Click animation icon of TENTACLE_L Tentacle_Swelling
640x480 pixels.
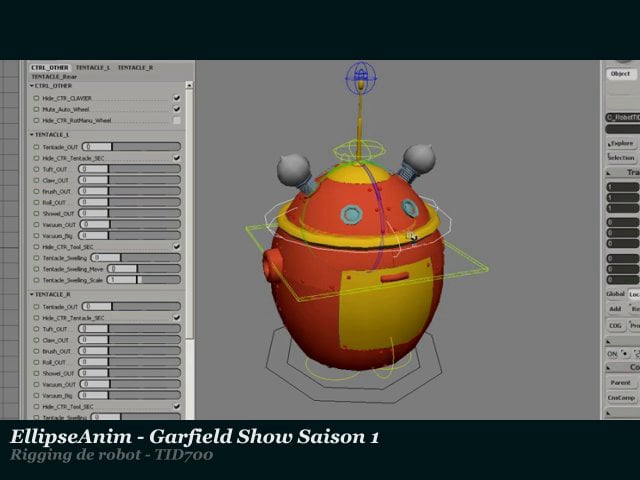tap(36, 258)
